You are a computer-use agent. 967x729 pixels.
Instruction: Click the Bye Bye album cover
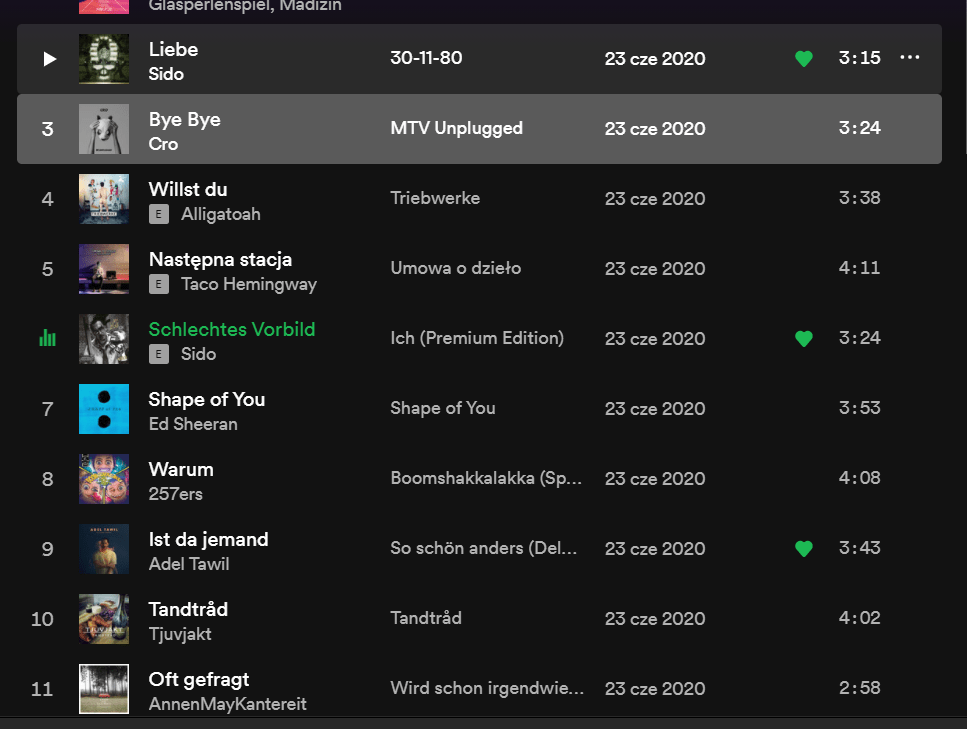point(104,129)
